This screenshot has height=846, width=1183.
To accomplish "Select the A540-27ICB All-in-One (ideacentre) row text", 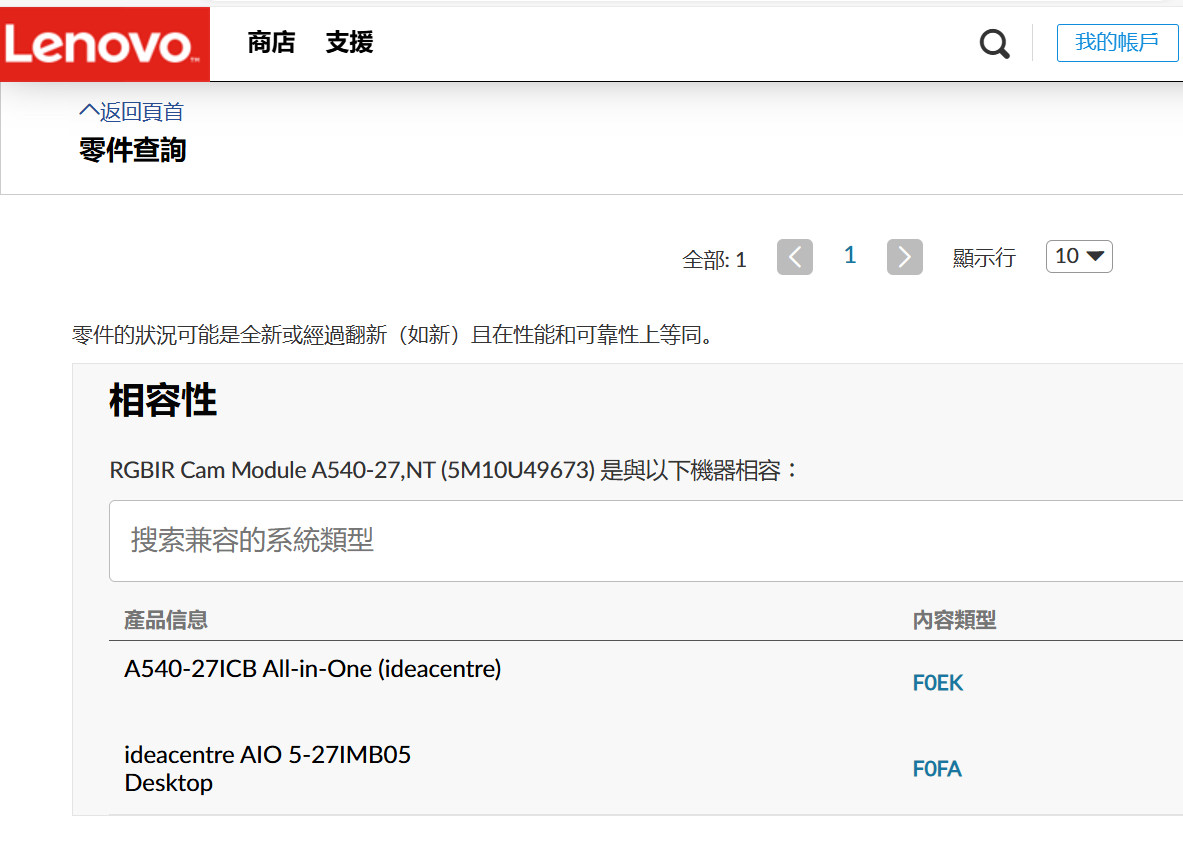I will [312, 669].
